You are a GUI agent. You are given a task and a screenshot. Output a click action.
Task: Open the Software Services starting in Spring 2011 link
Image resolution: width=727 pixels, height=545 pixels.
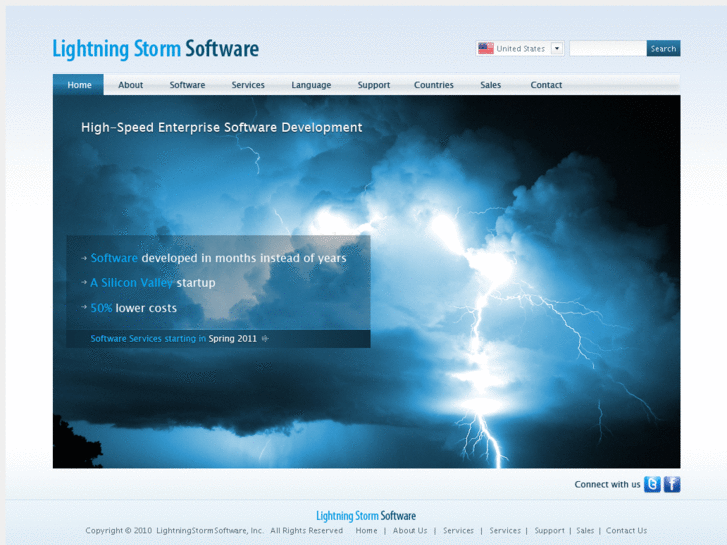173,339
